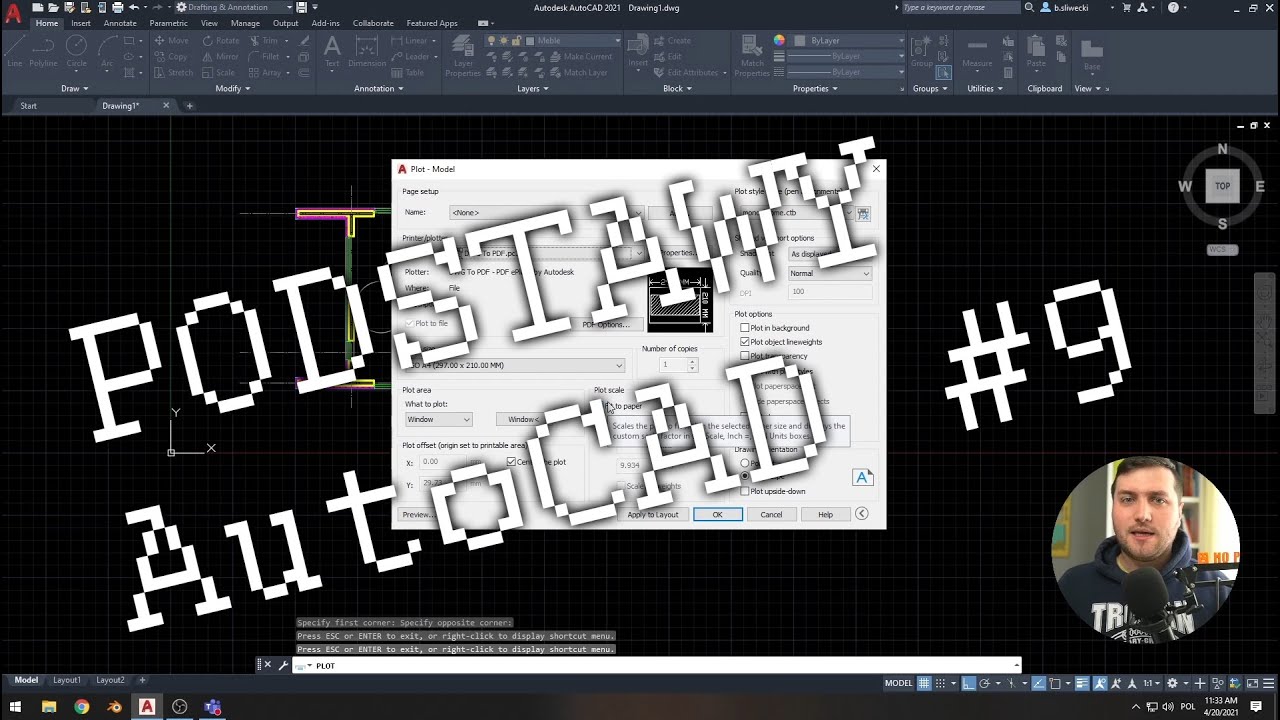Click the ViewCube TOP face

point(1222,186)
